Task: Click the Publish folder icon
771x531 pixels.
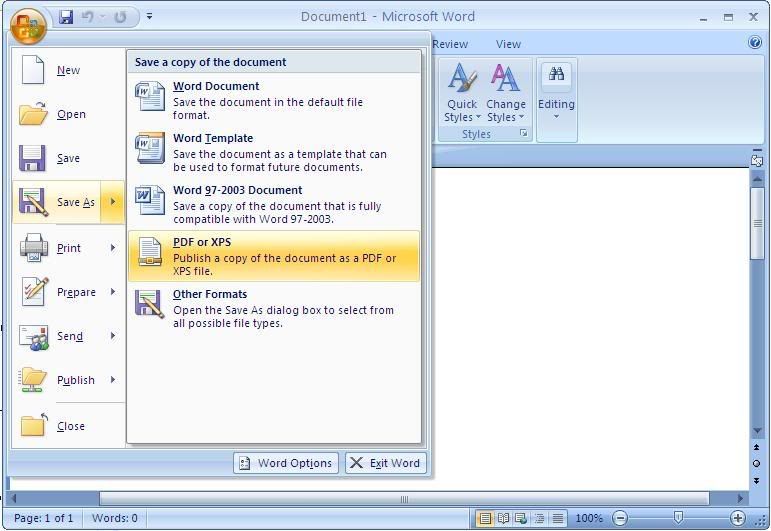Action: click(x=33, y=379)
